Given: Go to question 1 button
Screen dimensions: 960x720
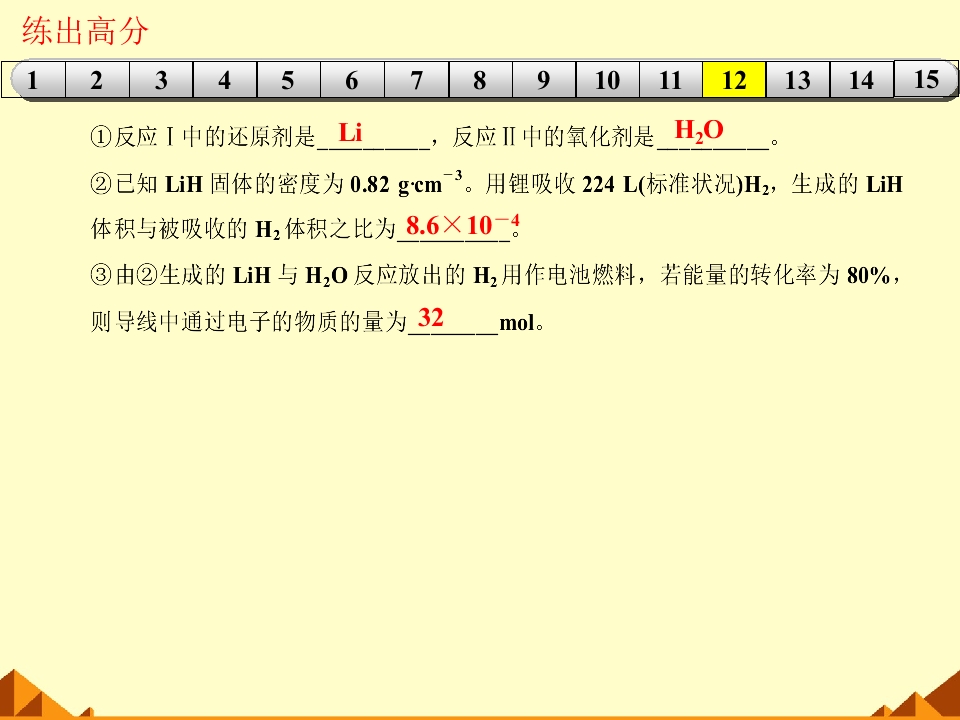Looking at the screenshot, I should pyautogui.click(x=33, y=80).
